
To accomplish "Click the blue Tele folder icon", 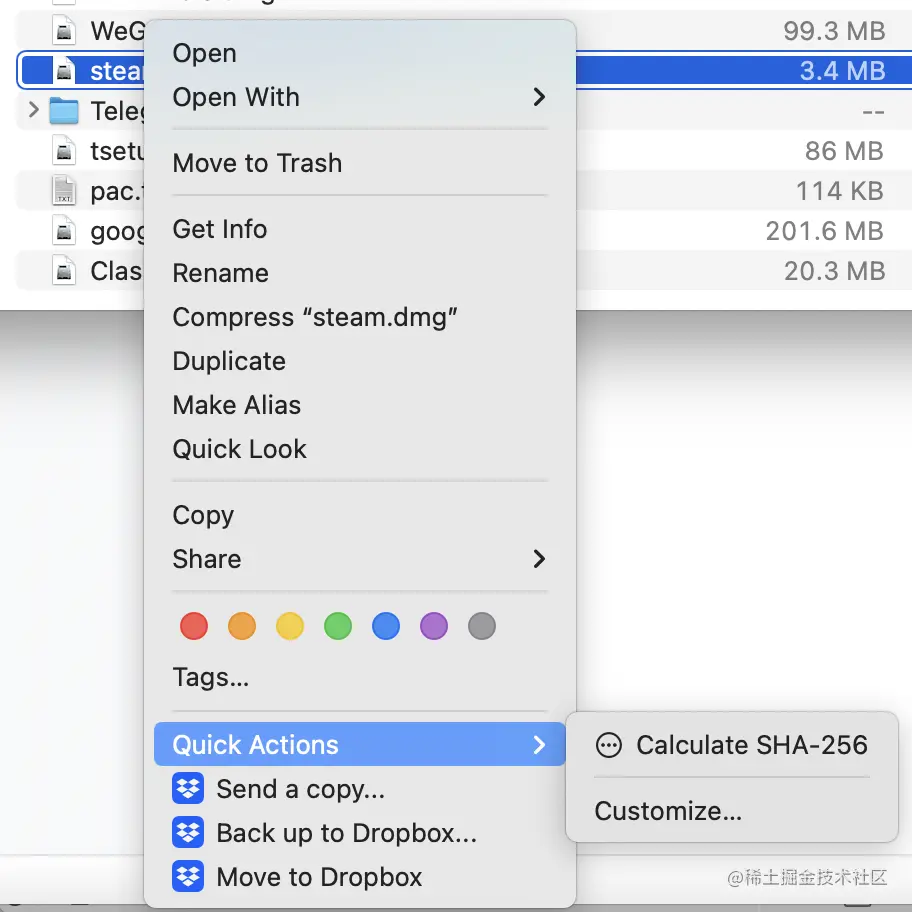I will (x=64, y=111).
